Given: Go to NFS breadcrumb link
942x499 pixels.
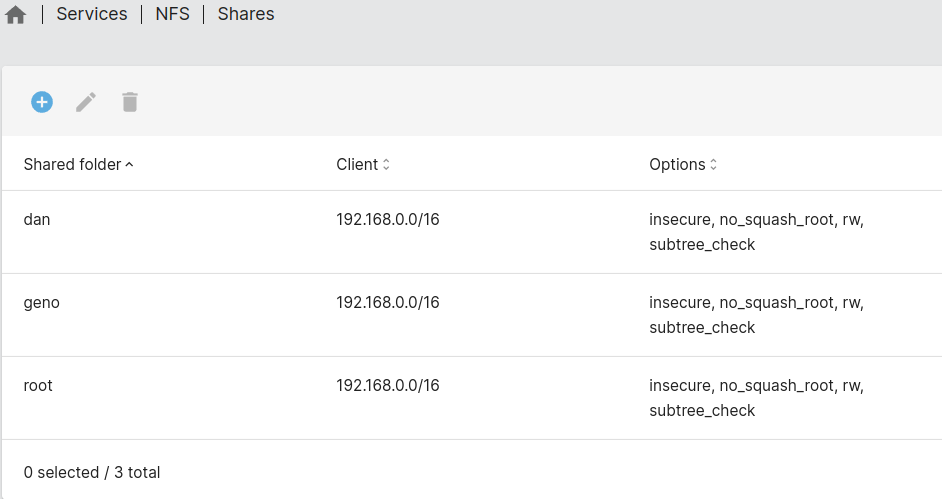Looking at the screenshot, I should [172, 14].
